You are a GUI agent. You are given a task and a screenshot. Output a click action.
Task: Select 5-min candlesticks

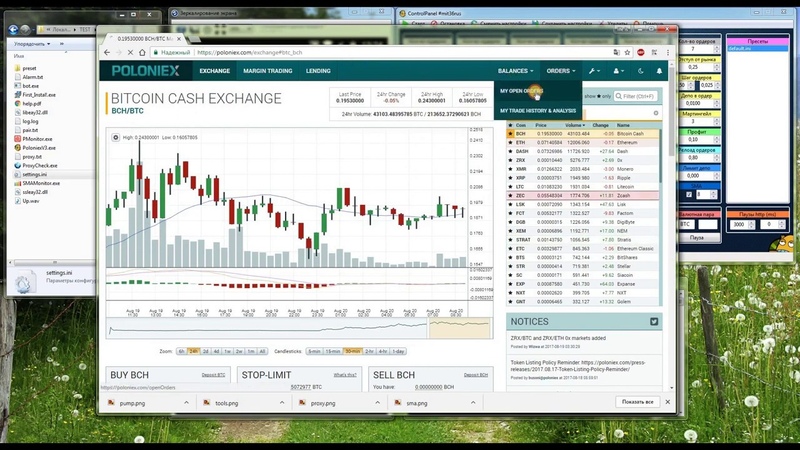(314, 352)
